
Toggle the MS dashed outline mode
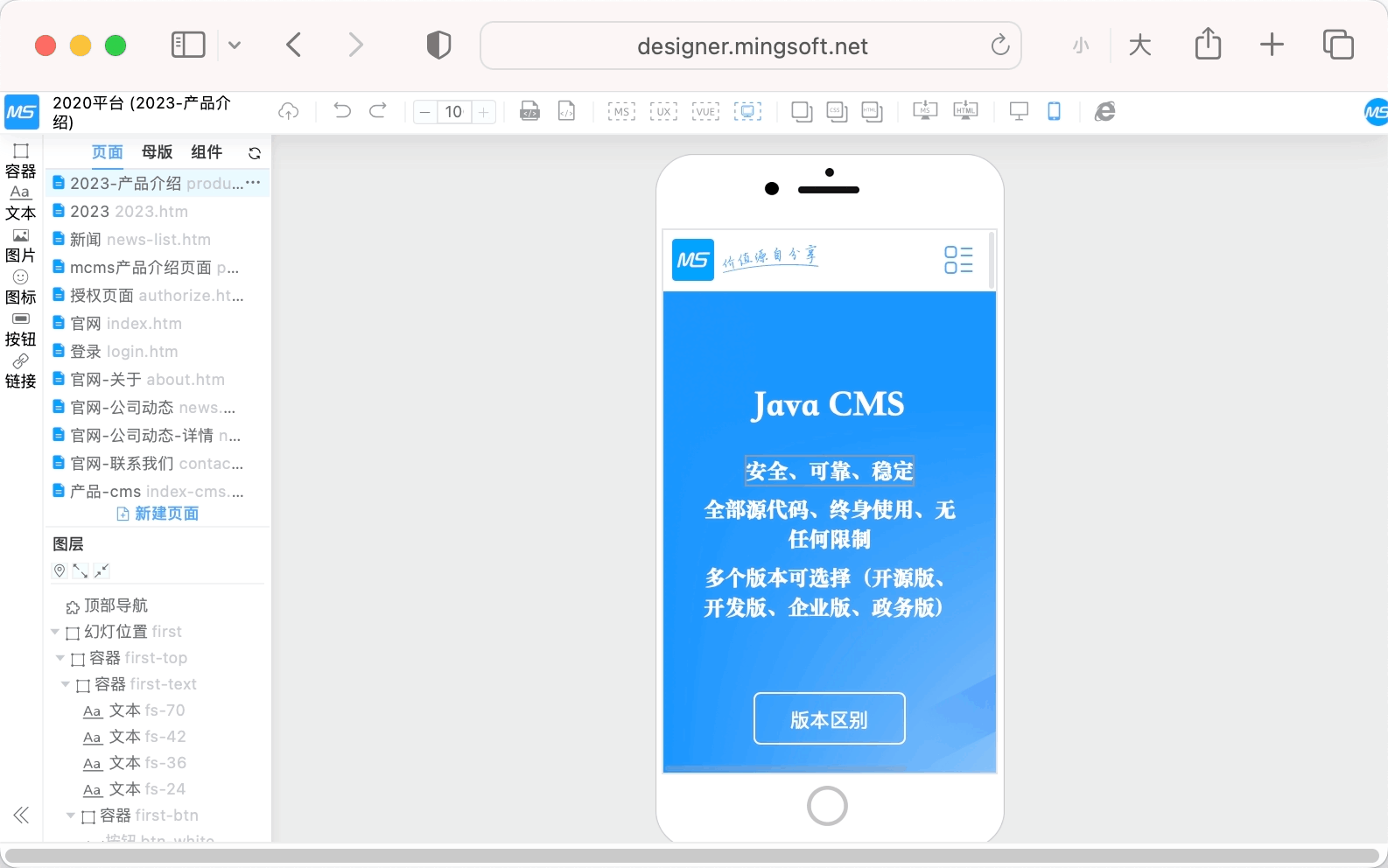(x=621, y=111)
